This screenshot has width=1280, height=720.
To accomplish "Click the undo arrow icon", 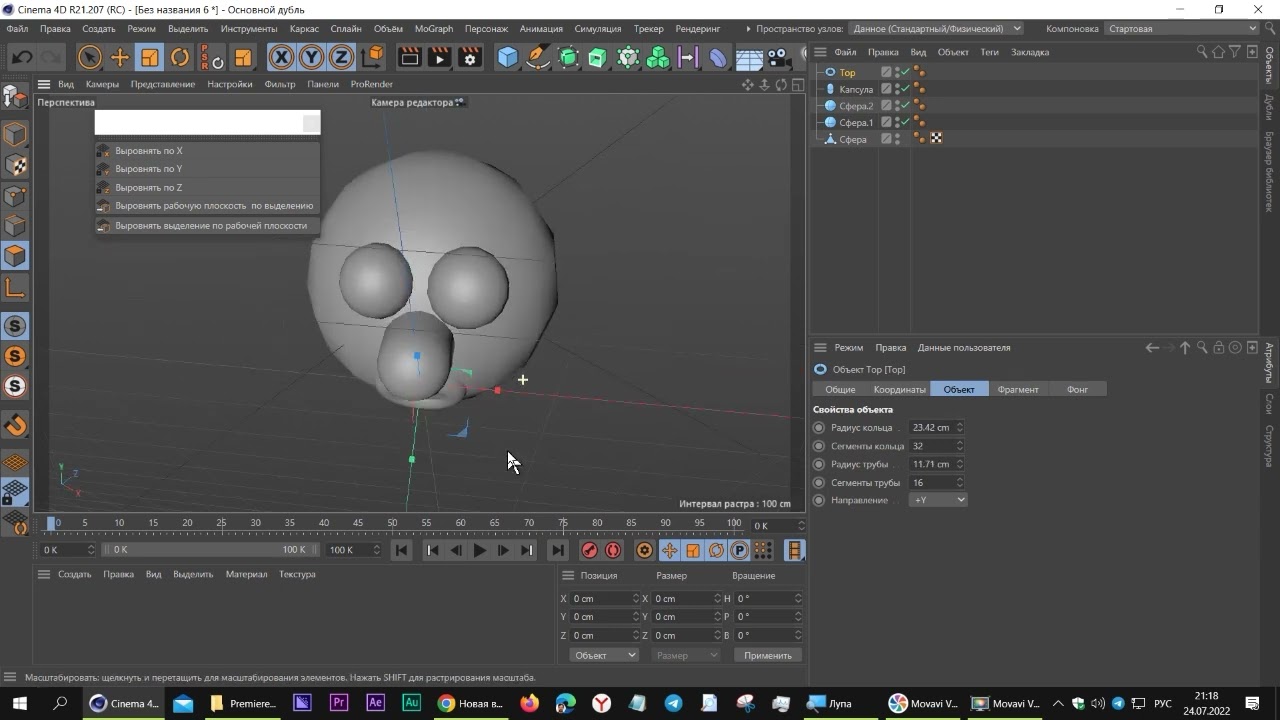I will 22,58.
